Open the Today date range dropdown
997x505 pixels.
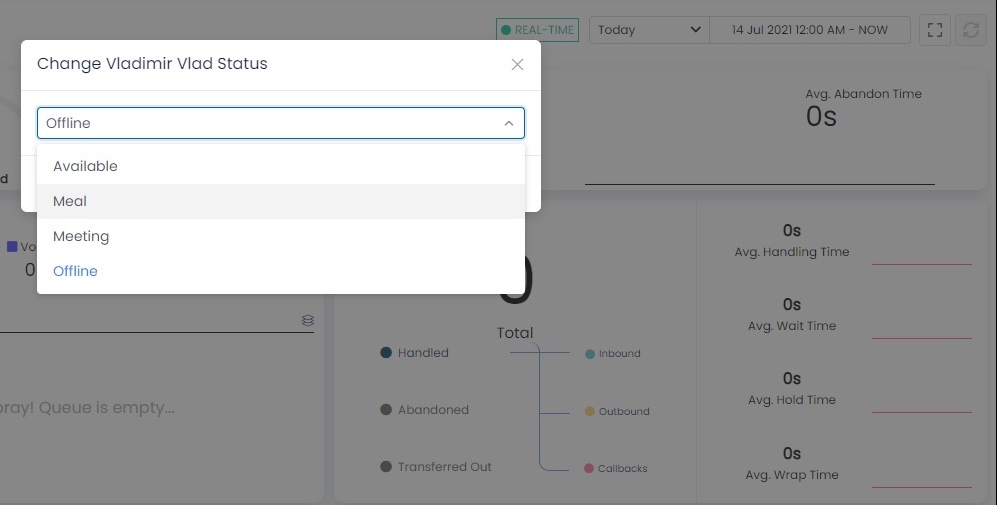(x=649, y=30)
